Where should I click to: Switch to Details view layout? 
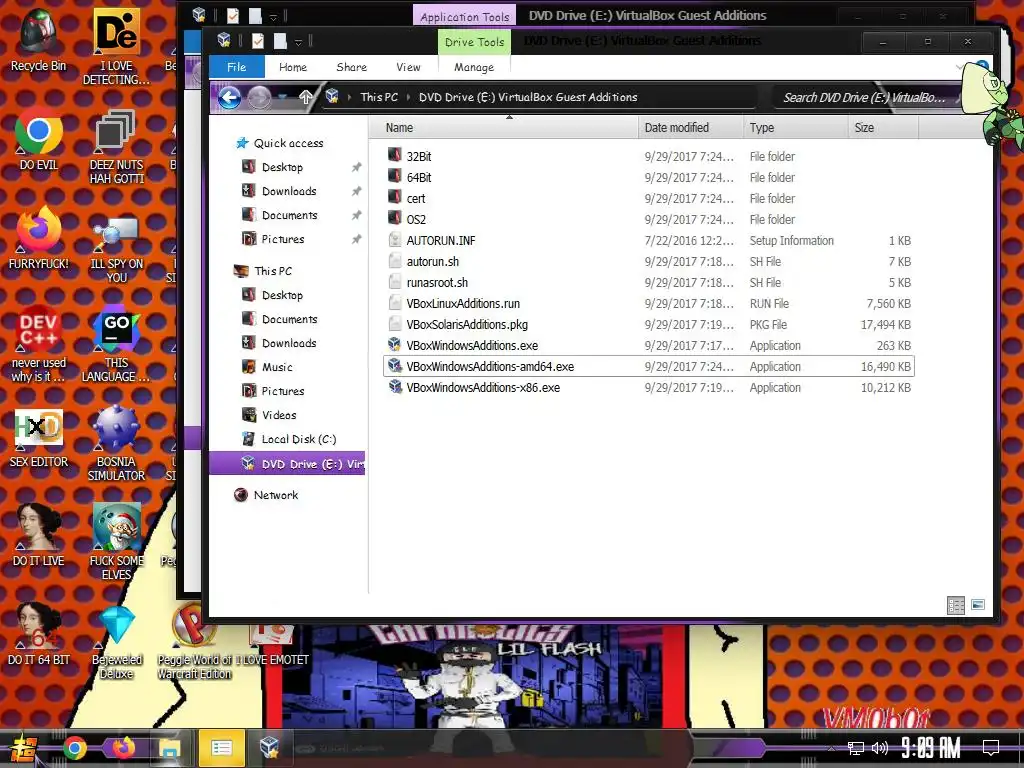coord(955,605)
